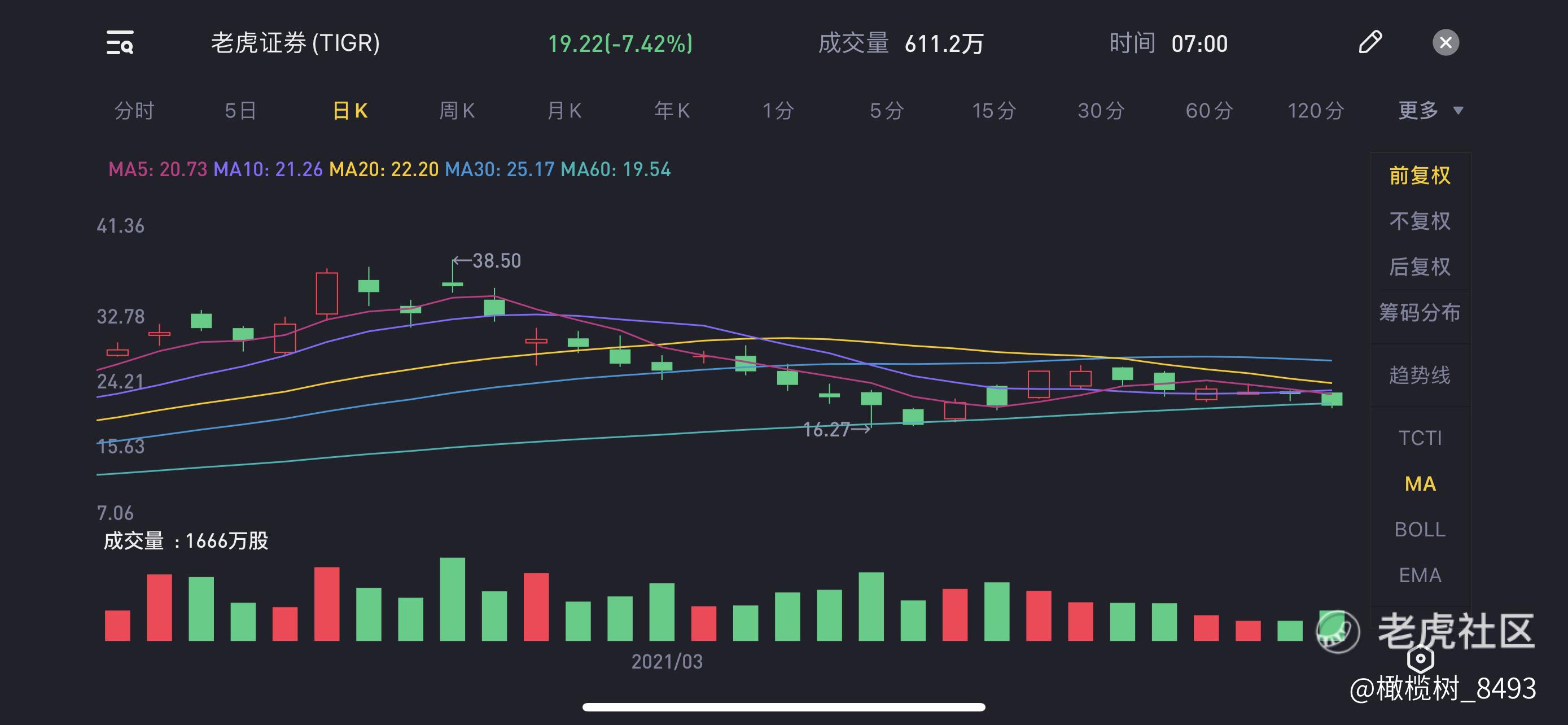This screenshot has height=725, width=1568.
Task: Enable the 趋势线 trend line tool
Action: [x=1420, y=375]
